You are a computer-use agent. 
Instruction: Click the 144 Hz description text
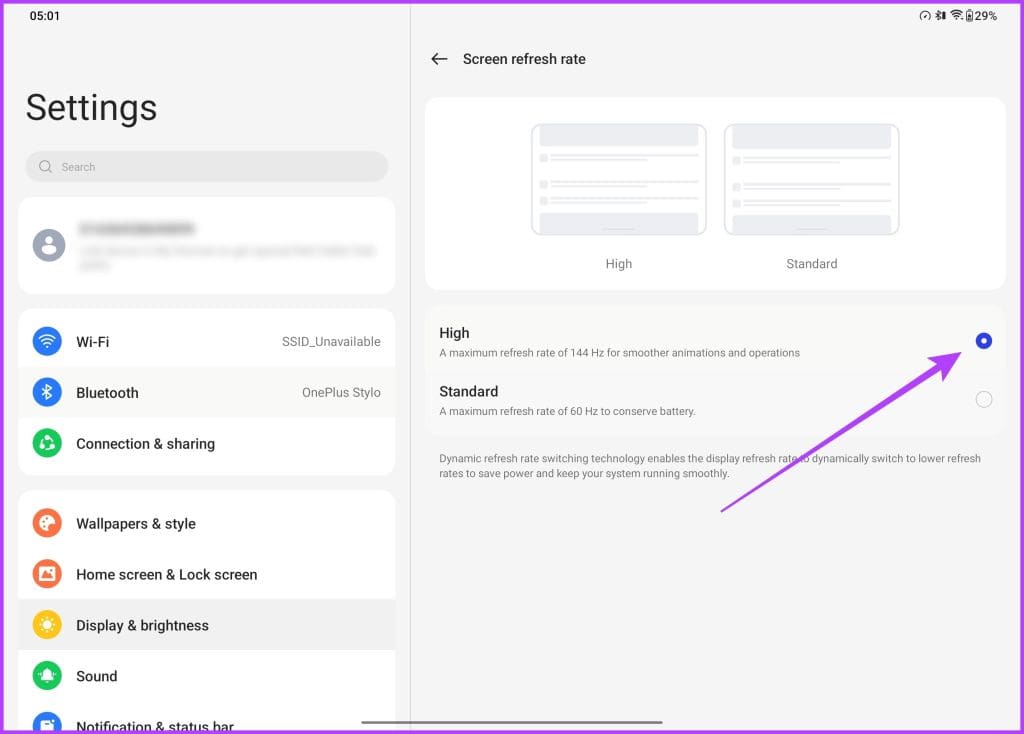click(x=619, y=353)
